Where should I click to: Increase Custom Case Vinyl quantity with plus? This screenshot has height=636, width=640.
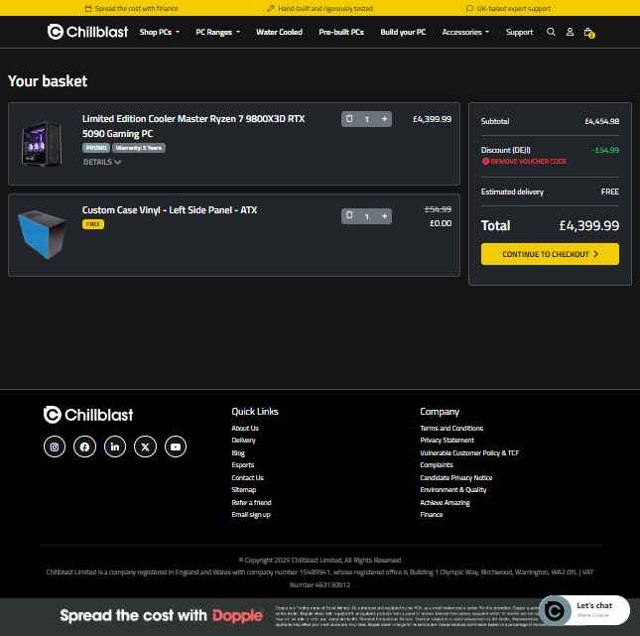point(384,216)
